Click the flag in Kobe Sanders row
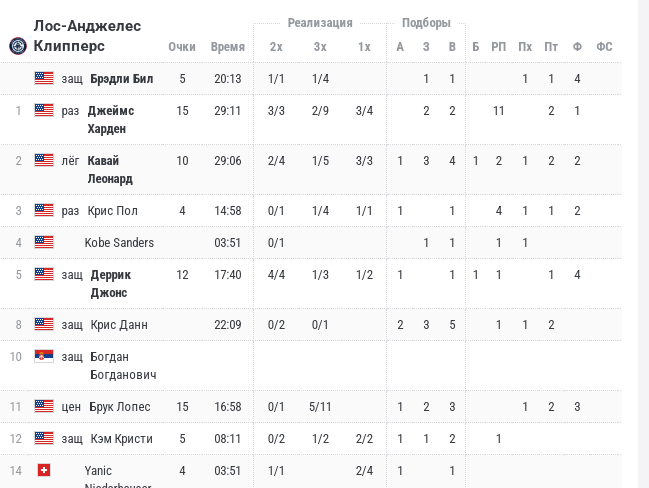This screenshot has width=649, height=488. tap(44, 242)
